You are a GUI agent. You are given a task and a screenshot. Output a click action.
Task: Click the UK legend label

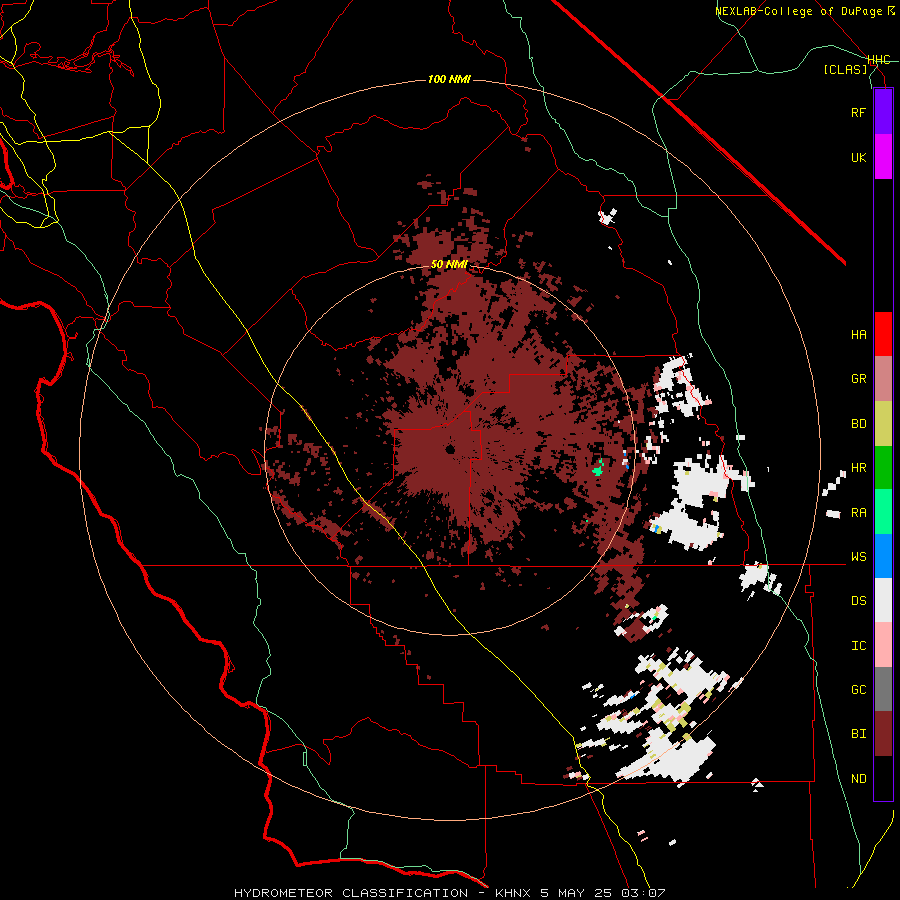[x=858, y=157]
